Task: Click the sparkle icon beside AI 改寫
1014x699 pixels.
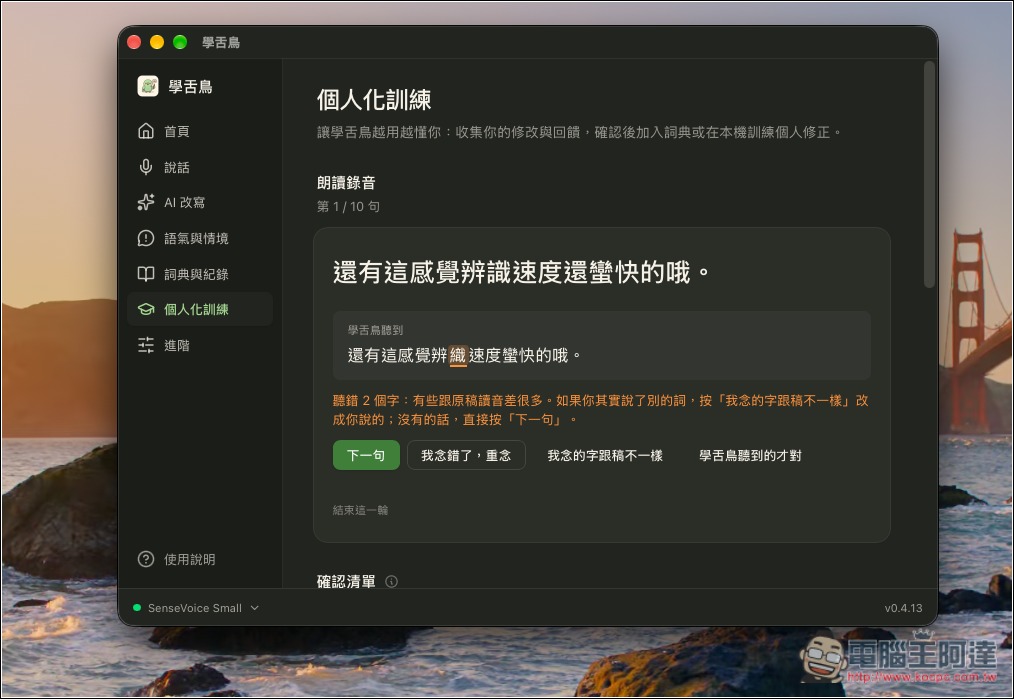Action: pyautogui.click(x=146, y=202)
